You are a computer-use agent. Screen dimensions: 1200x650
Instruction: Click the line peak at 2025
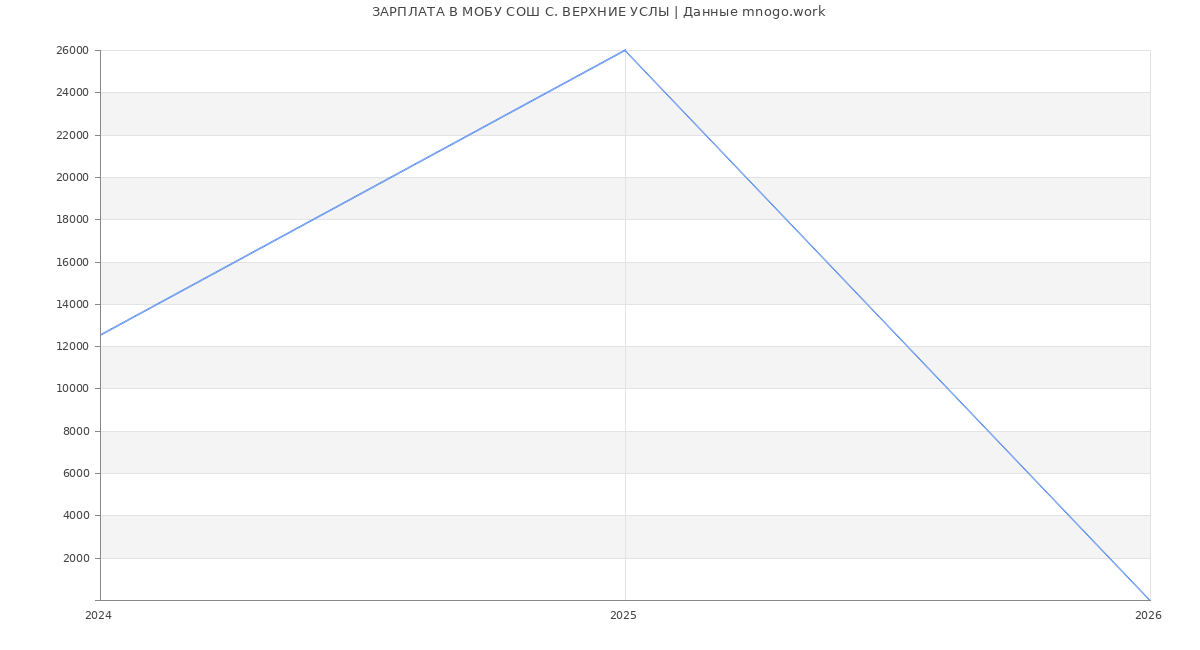pos(625,50)
